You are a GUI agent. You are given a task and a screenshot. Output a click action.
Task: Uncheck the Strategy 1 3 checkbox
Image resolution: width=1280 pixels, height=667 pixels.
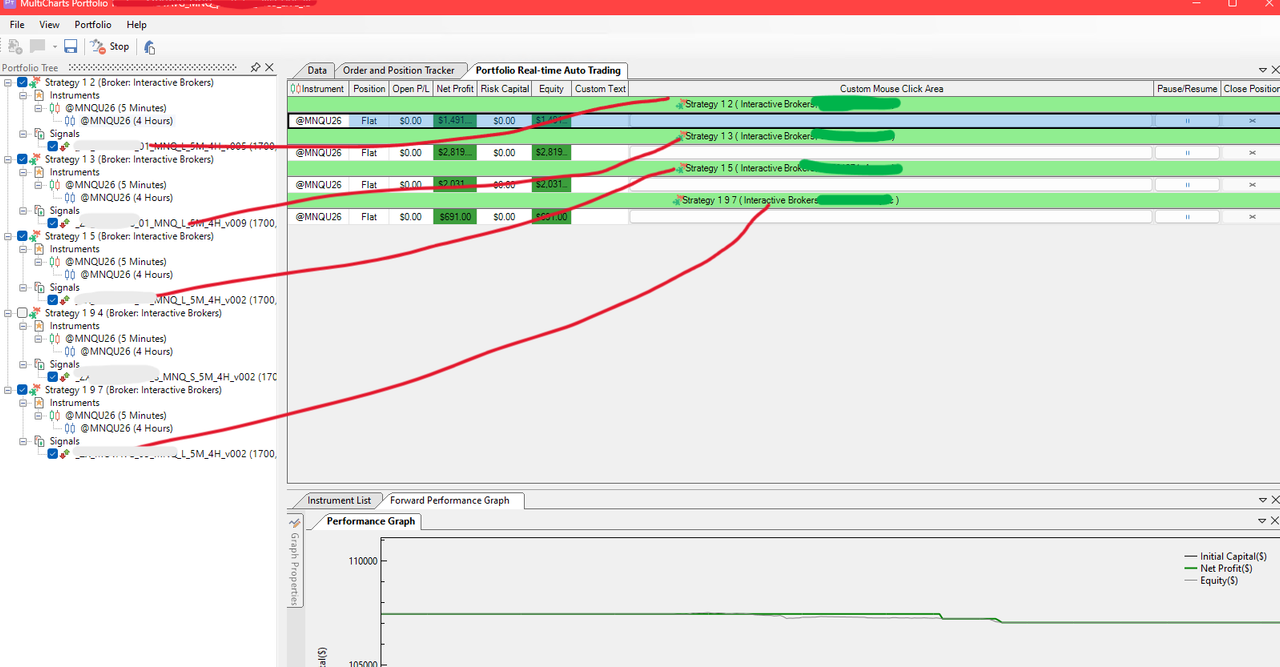[x=22, y=160]
